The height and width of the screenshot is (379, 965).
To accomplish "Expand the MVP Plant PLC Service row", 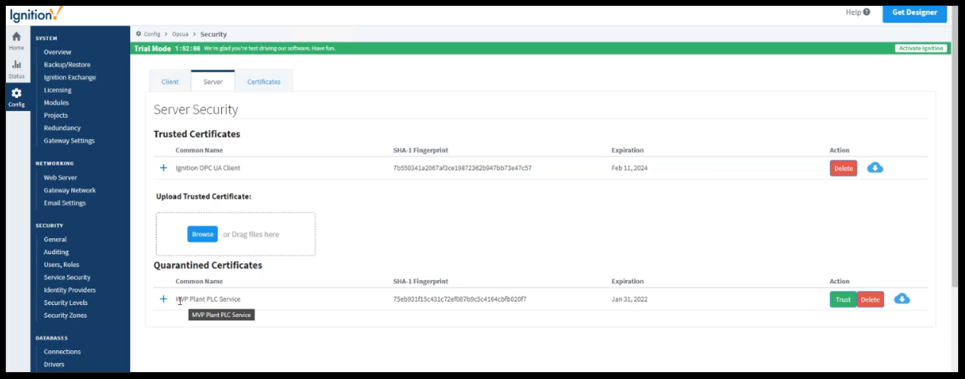I will point(163,299).
